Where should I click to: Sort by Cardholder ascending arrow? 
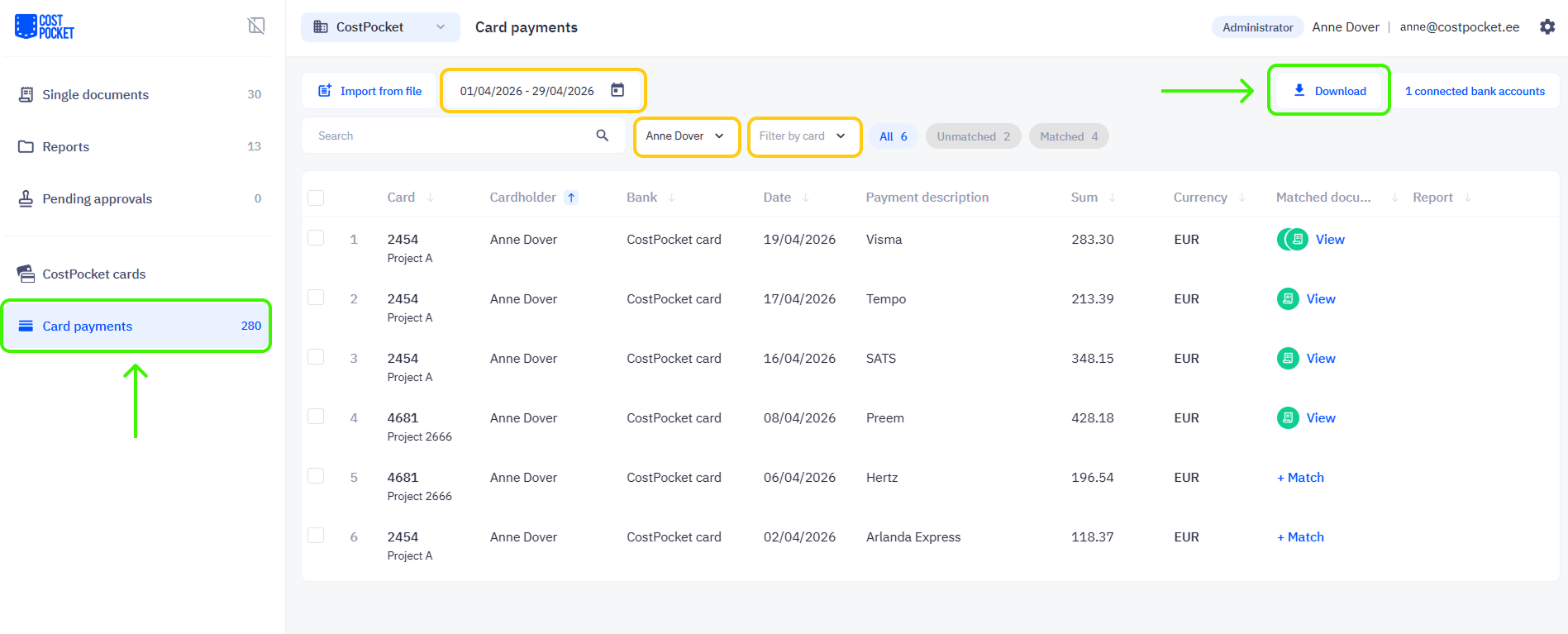point(571,198)
